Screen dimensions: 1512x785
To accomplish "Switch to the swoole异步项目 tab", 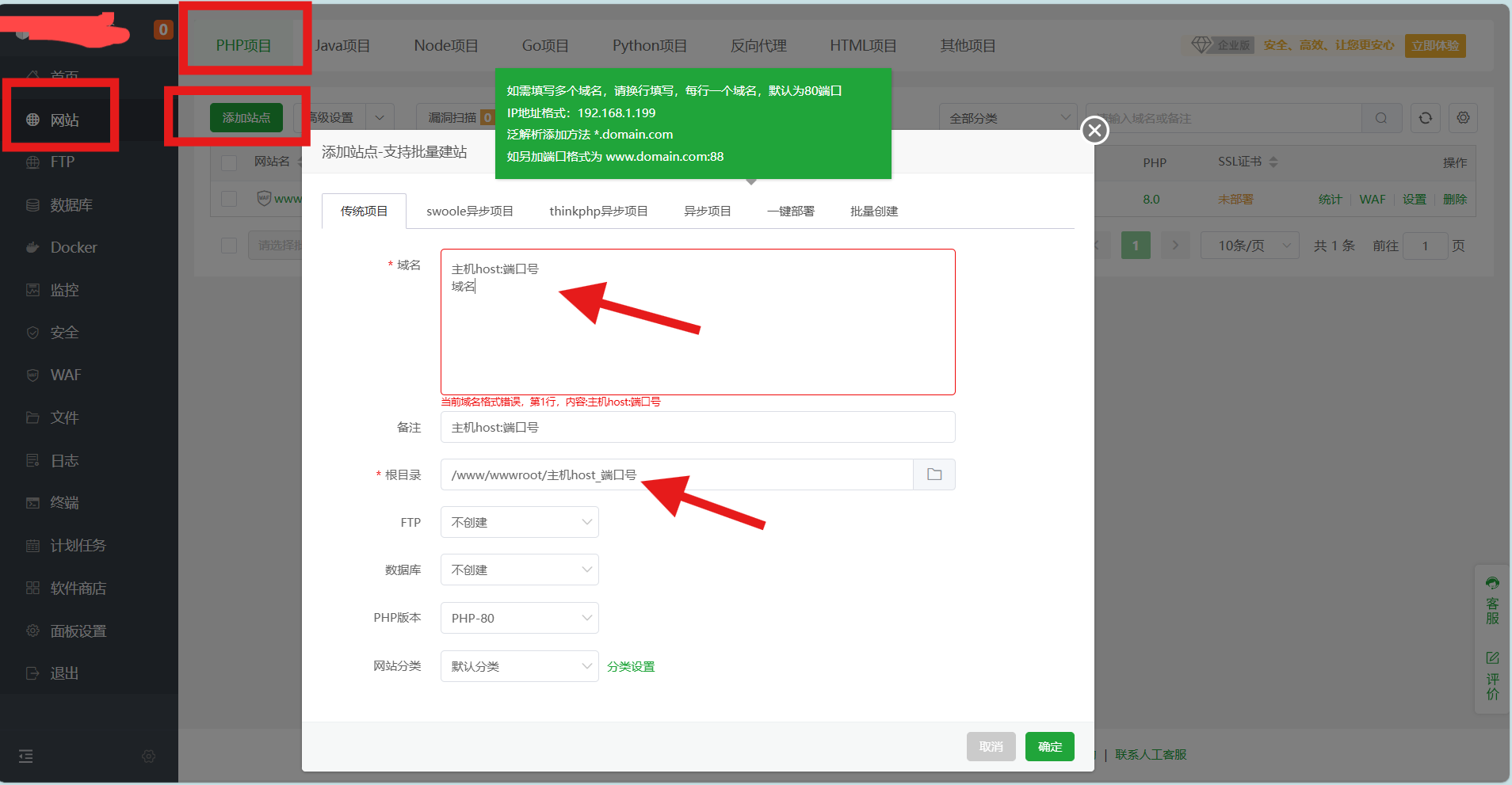I will point(469,211).
